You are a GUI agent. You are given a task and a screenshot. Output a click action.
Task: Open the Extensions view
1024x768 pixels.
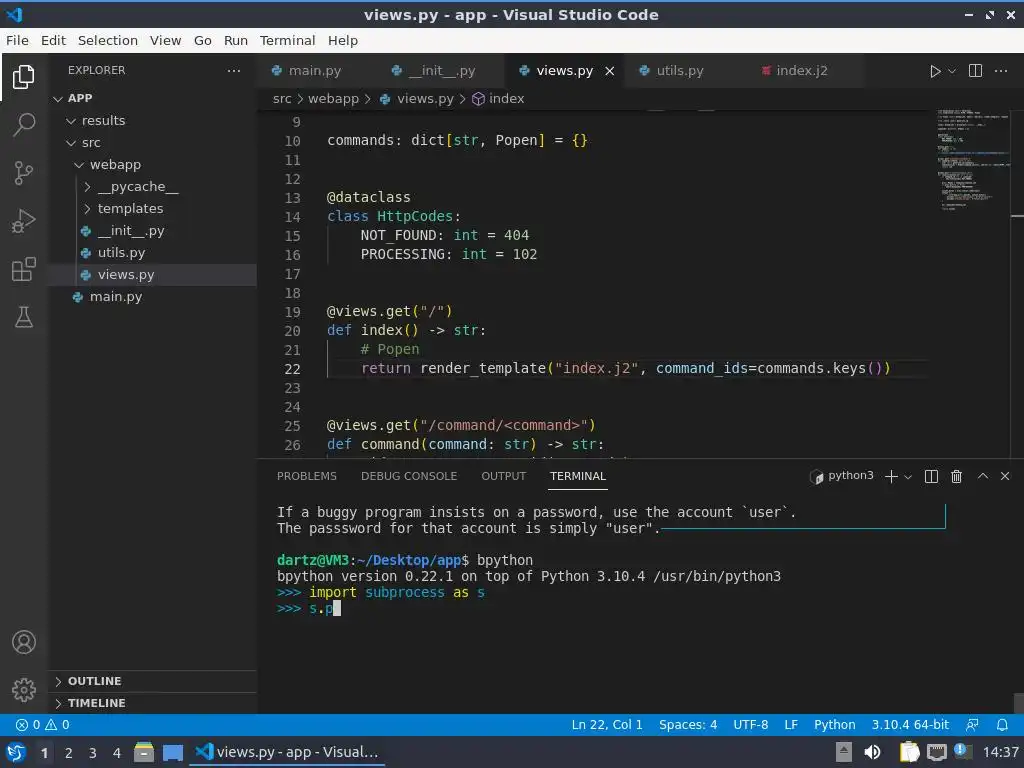click(x=24, y=269)
